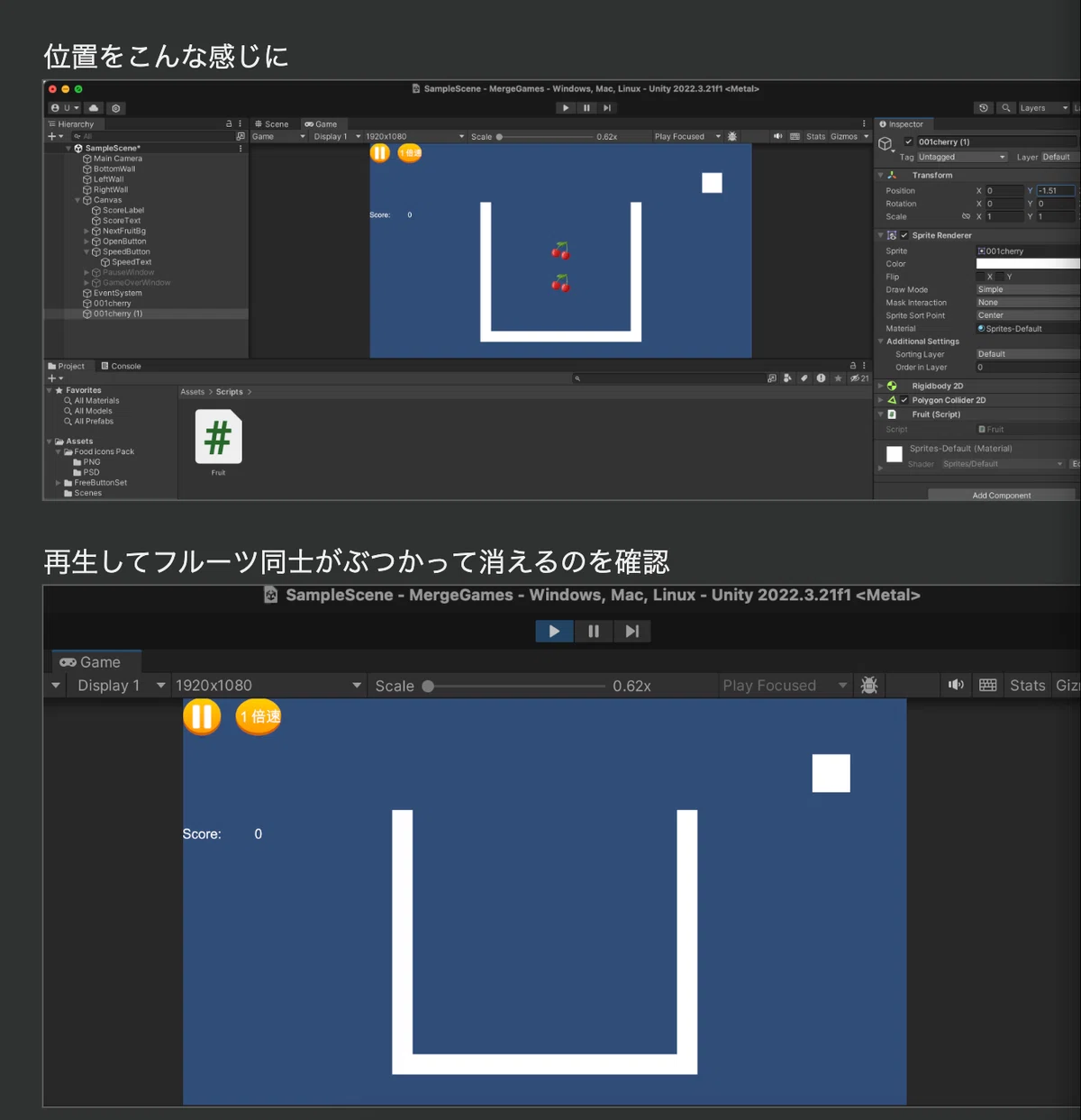
Task: Toggle the 001cherry (1) object active checkbox
Action: [x=909, y=142]
